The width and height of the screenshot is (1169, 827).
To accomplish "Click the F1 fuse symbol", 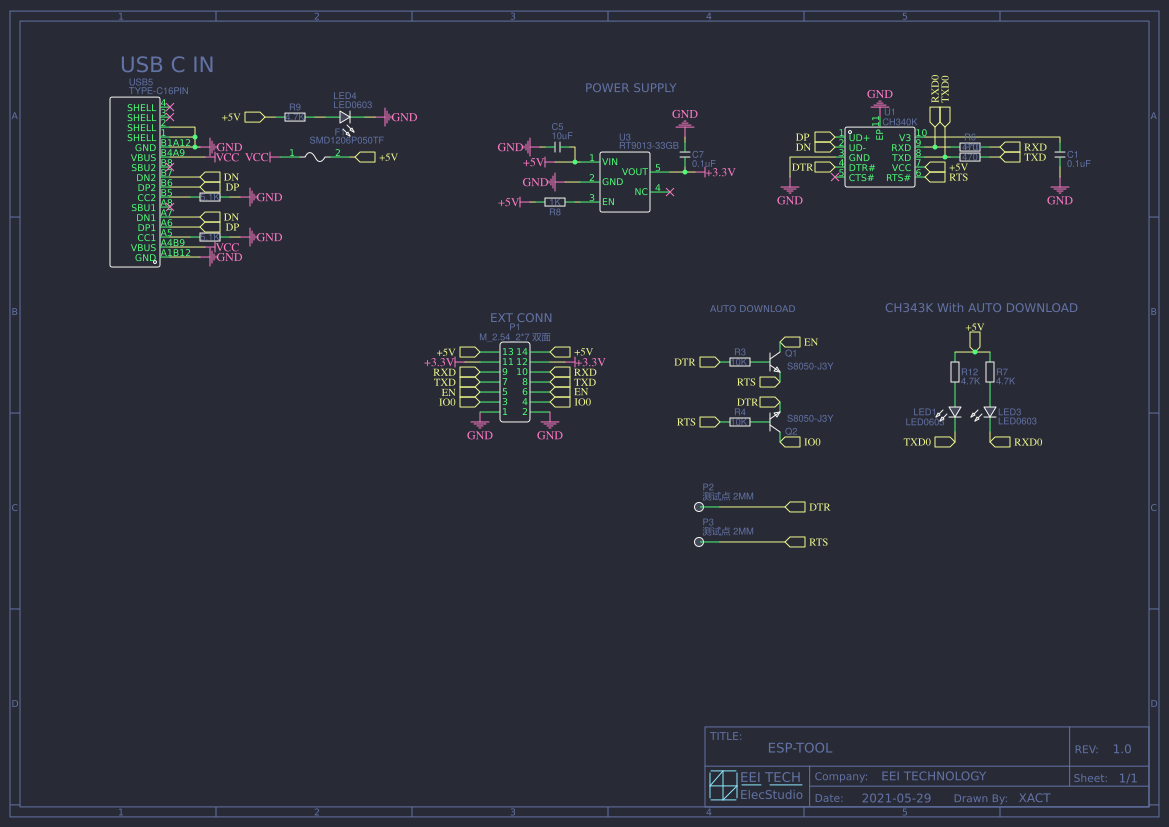I will click(x=316, y=157).
